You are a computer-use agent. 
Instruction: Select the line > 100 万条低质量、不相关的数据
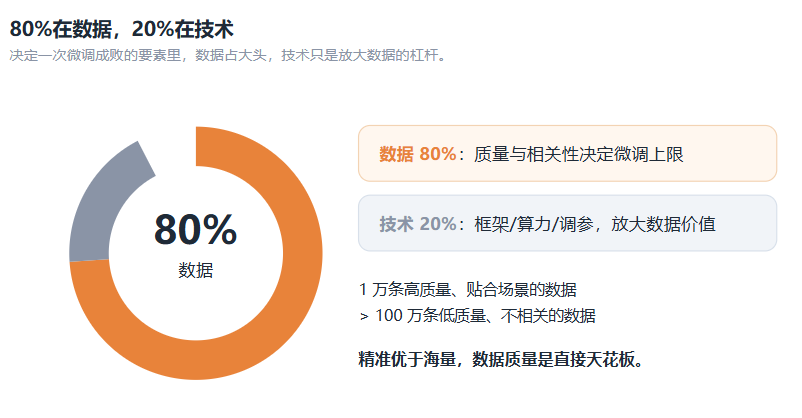[477, 316]
